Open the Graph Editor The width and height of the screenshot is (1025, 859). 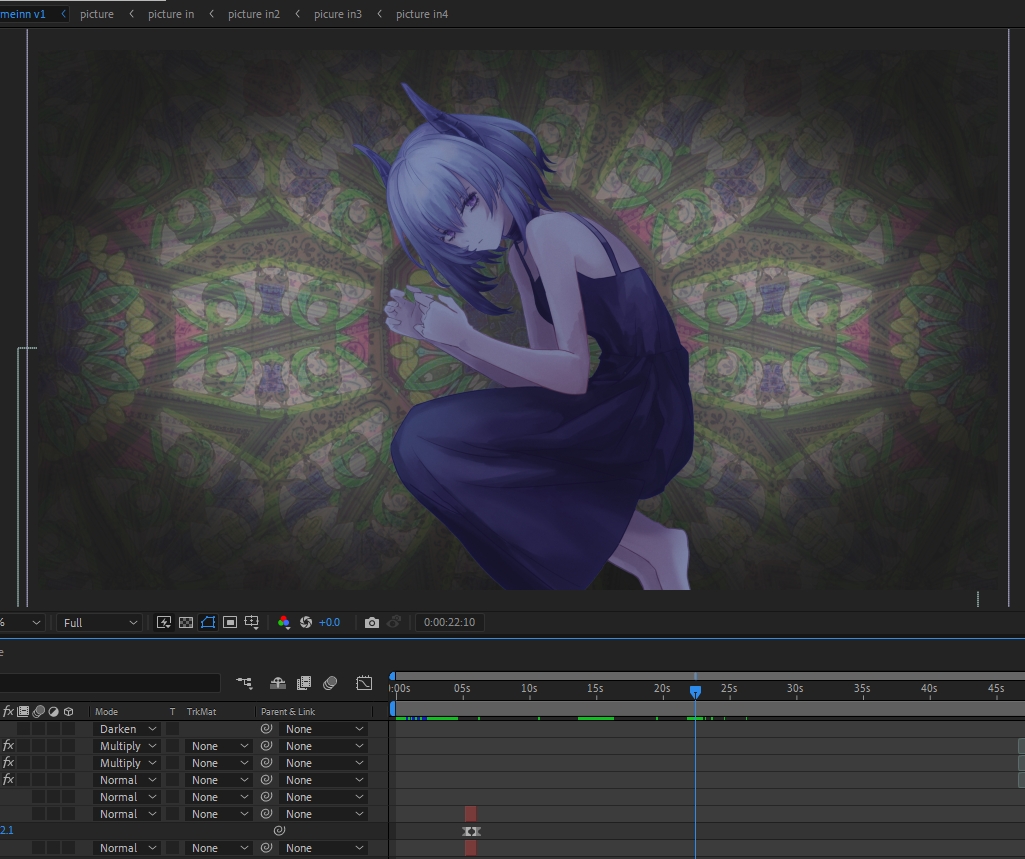tap(364, 683)
